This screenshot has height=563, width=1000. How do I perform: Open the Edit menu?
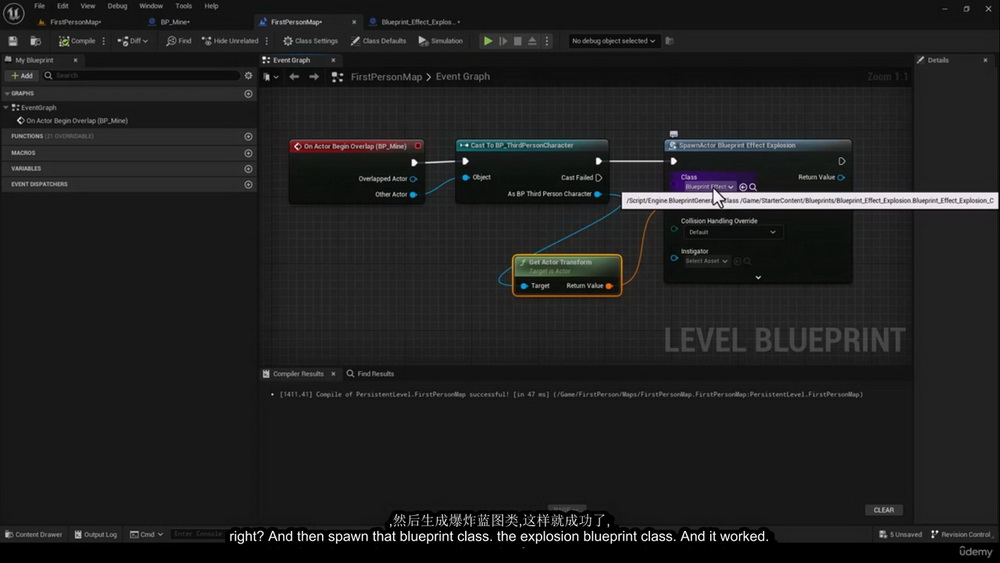(x=62, y=6)
